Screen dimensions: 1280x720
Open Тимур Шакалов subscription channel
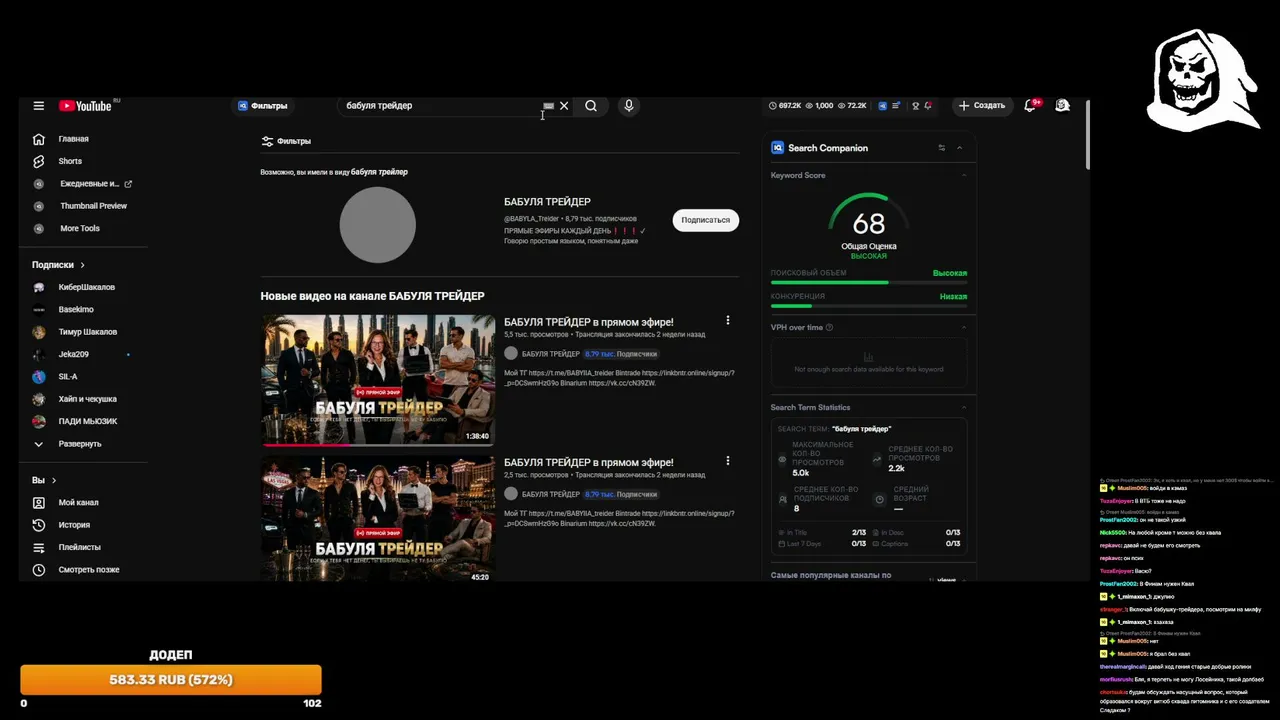[88, 332]
